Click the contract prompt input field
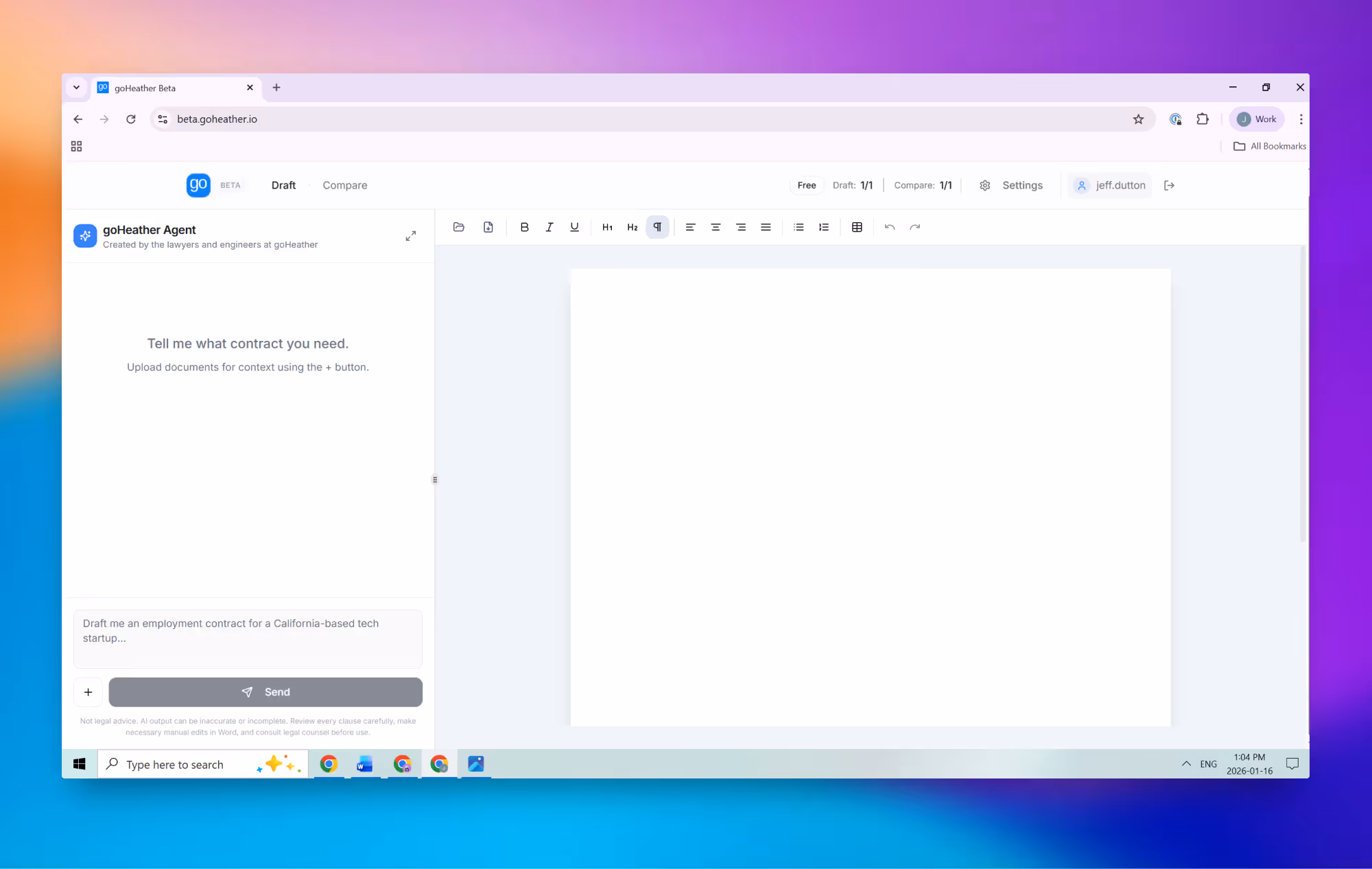Image resolution: width=1372 pixels, height=869 pixels. (247, 638)
